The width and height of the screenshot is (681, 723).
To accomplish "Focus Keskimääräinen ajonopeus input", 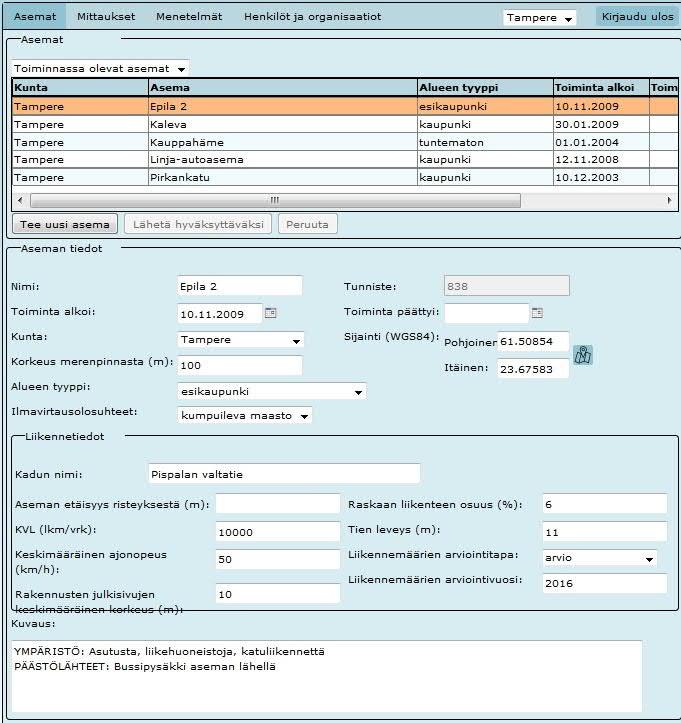I will click(x=278, y=560).
